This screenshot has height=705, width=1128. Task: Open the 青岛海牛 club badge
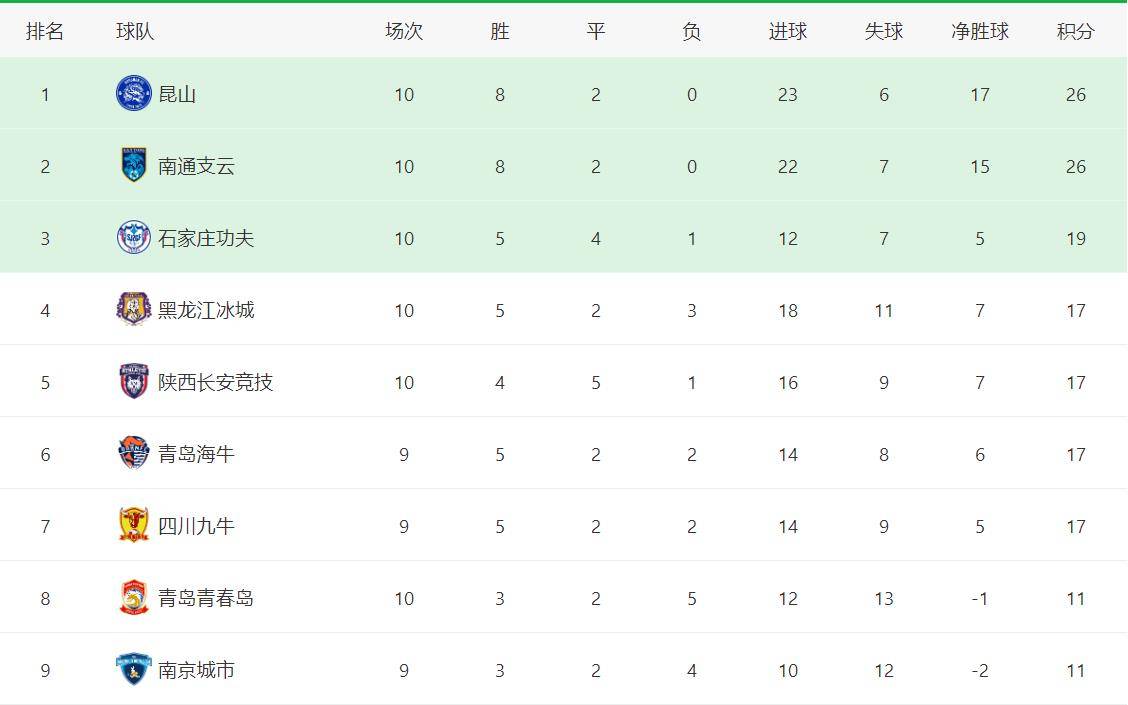pyautogui.click(x=134, y=453)
